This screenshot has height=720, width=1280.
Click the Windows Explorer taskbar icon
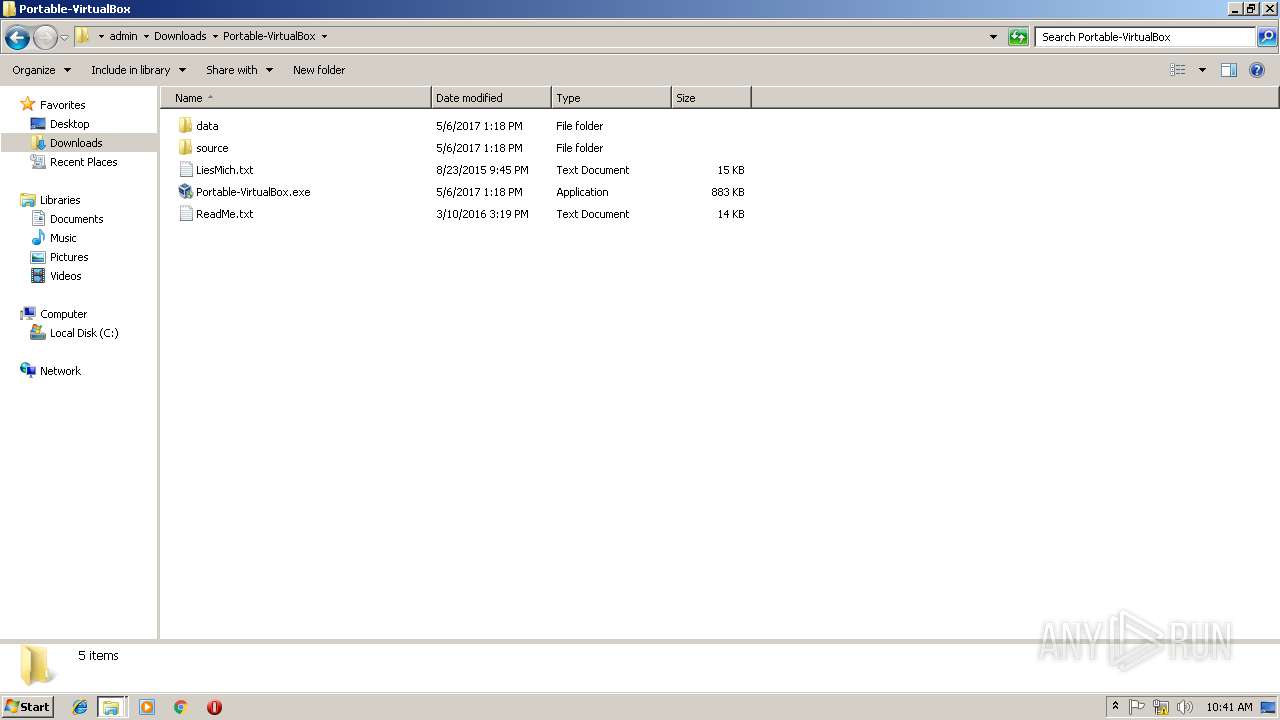111,707
